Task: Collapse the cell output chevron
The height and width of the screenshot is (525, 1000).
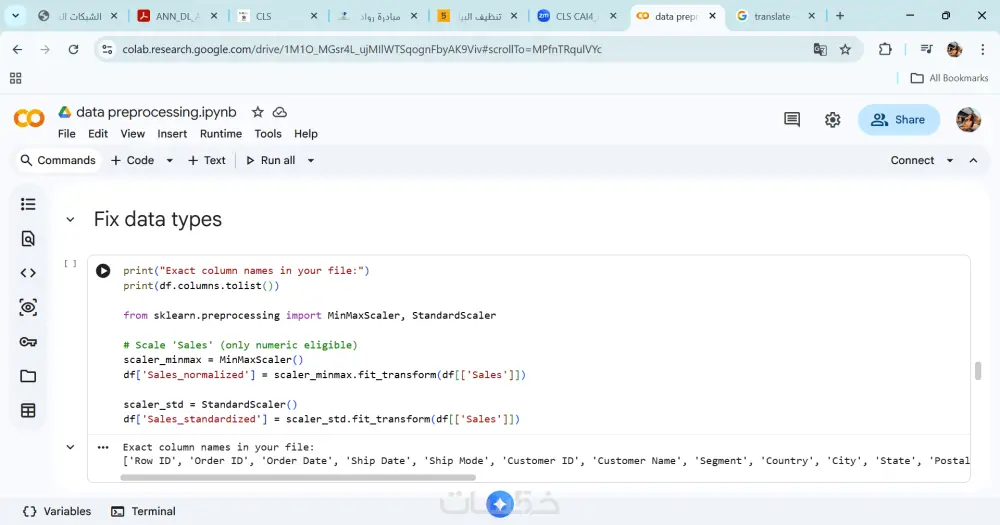Action: (x=70, y=447)
